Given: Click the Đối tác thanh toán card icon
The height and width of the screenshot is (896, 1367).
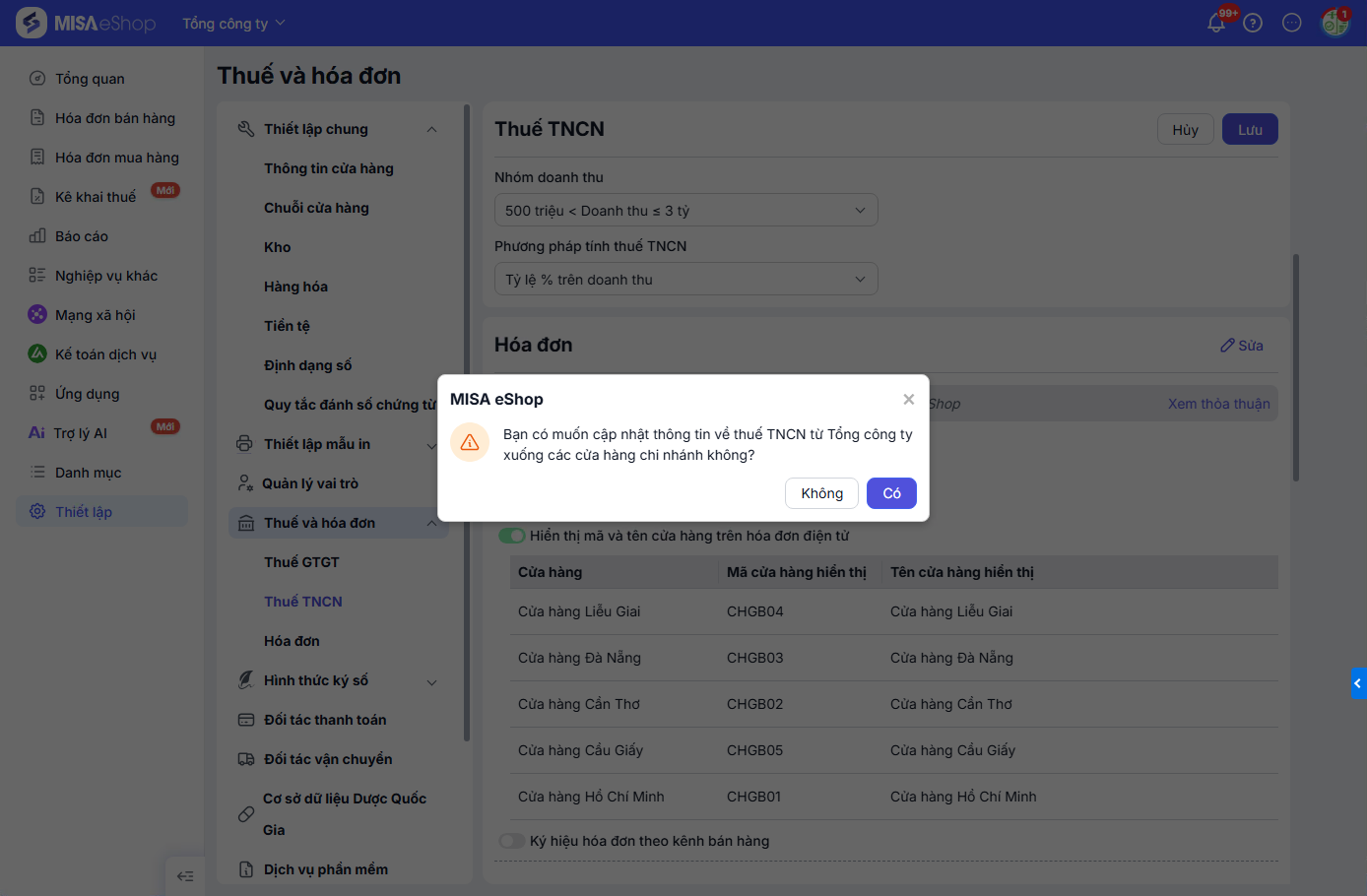Looking at the screenshot, I should 246,720.
